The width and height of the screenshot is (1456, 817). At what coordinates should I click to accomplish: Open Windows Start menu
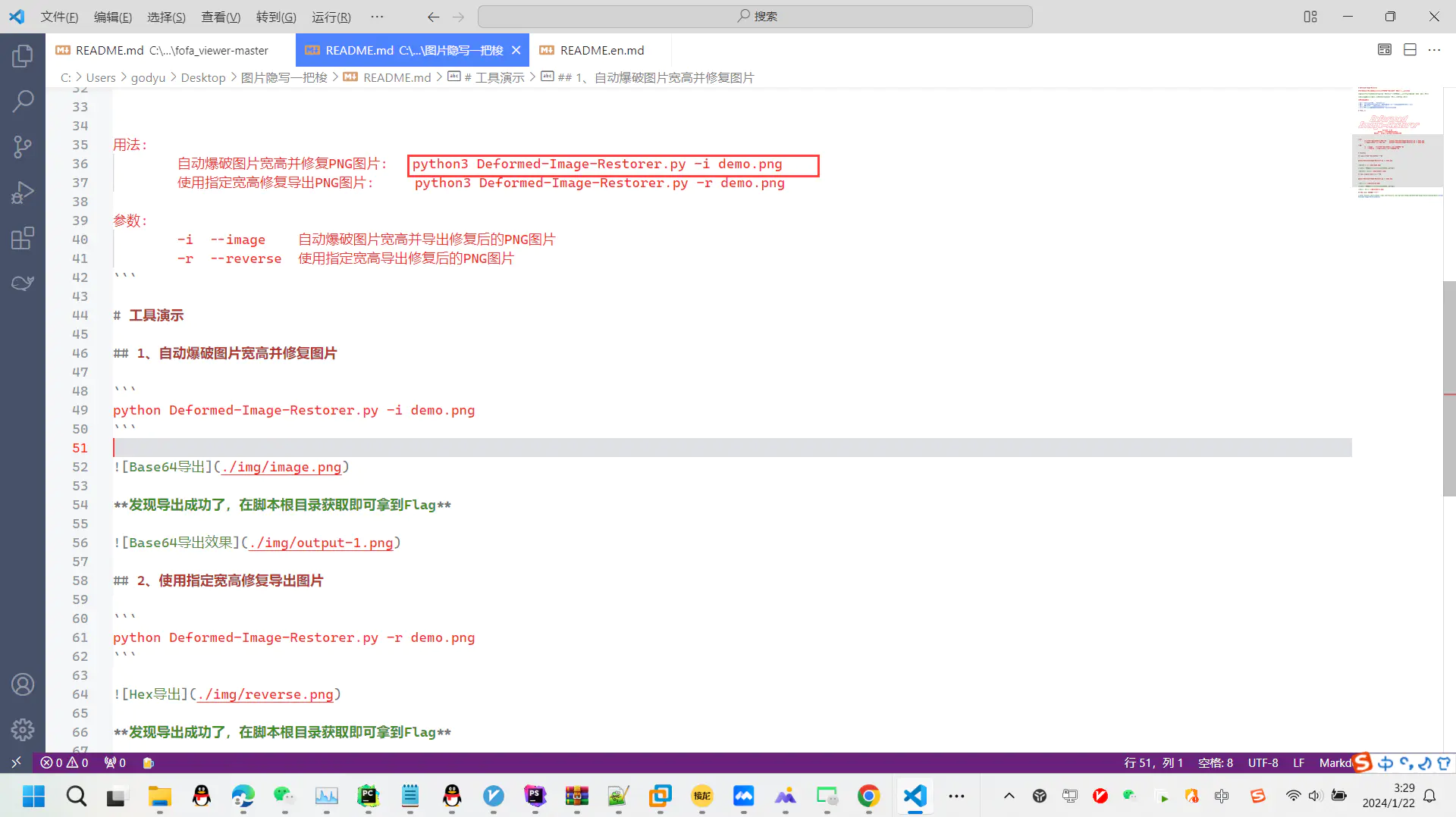[x=33, y=796]
